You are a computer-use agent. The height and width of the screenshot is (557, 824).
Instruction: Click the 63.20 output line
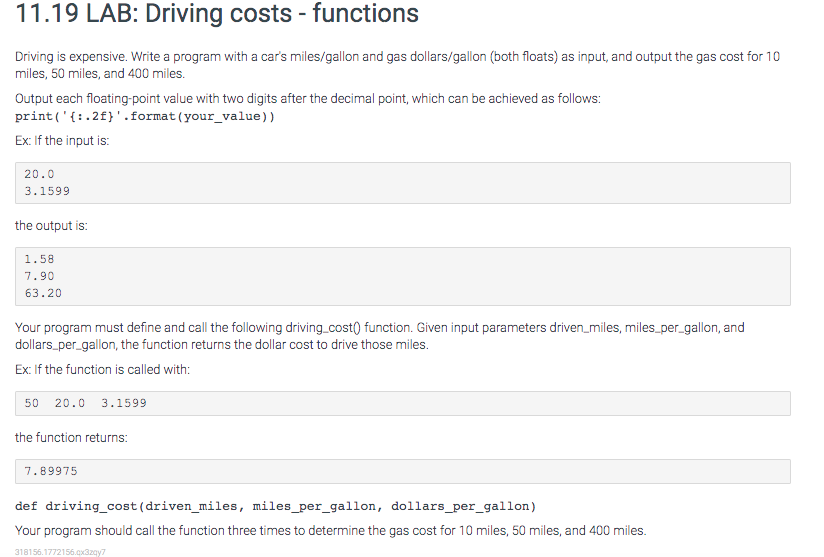coord(43,293)
